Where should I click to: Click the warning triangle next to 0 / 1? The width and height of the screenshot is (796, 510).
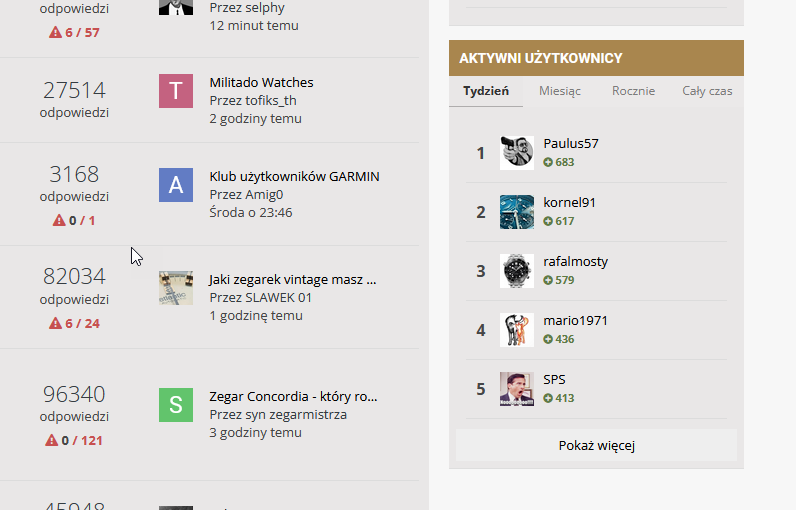(x=59, y=220)
